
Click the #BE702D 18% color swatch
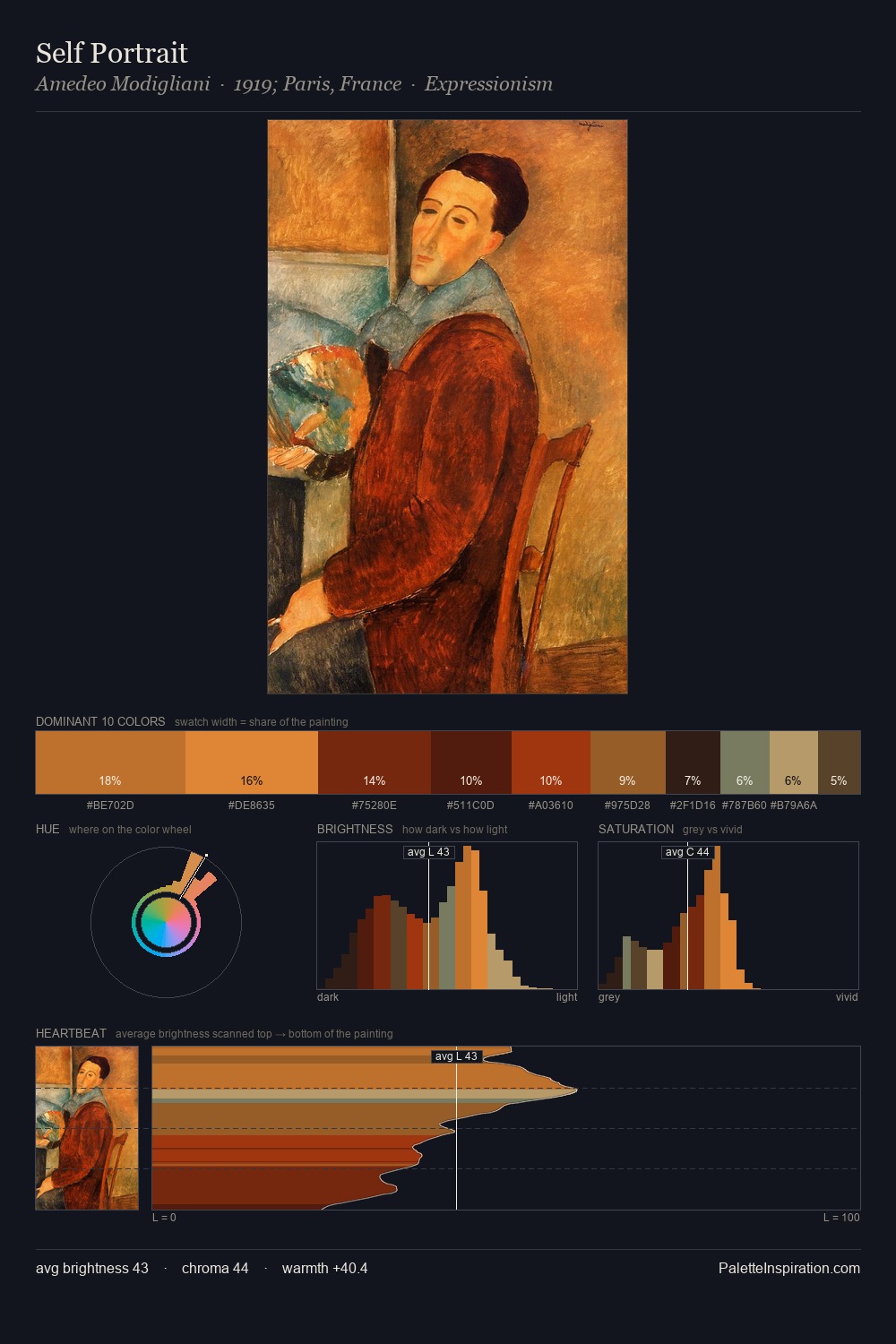(x=110, y=762)
